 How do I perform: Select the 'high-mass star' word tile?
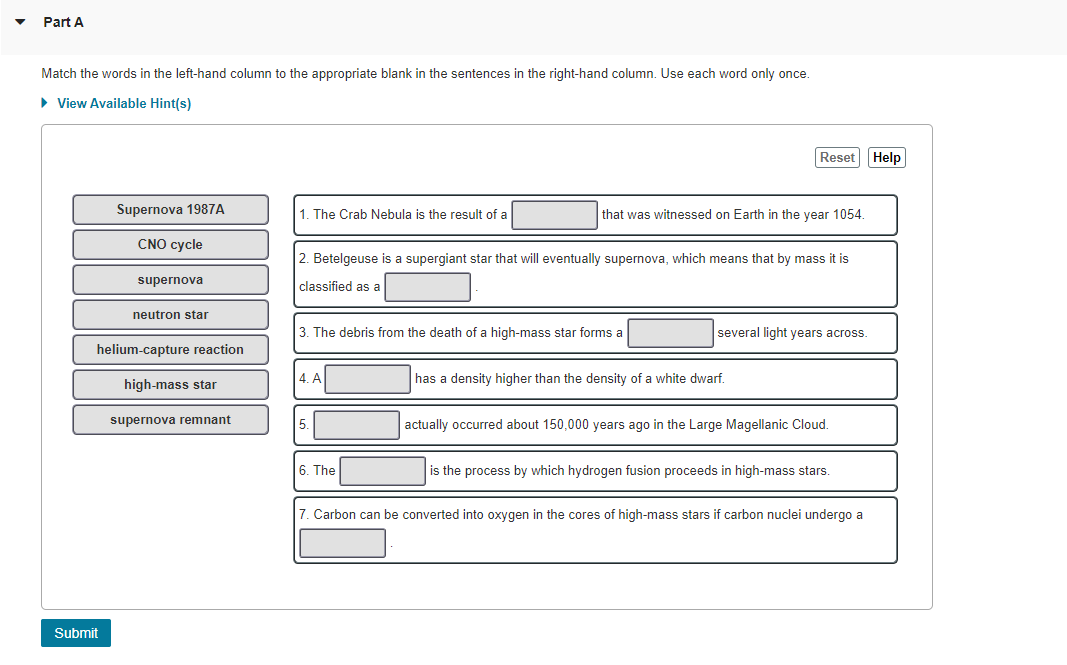click(170, 384)
